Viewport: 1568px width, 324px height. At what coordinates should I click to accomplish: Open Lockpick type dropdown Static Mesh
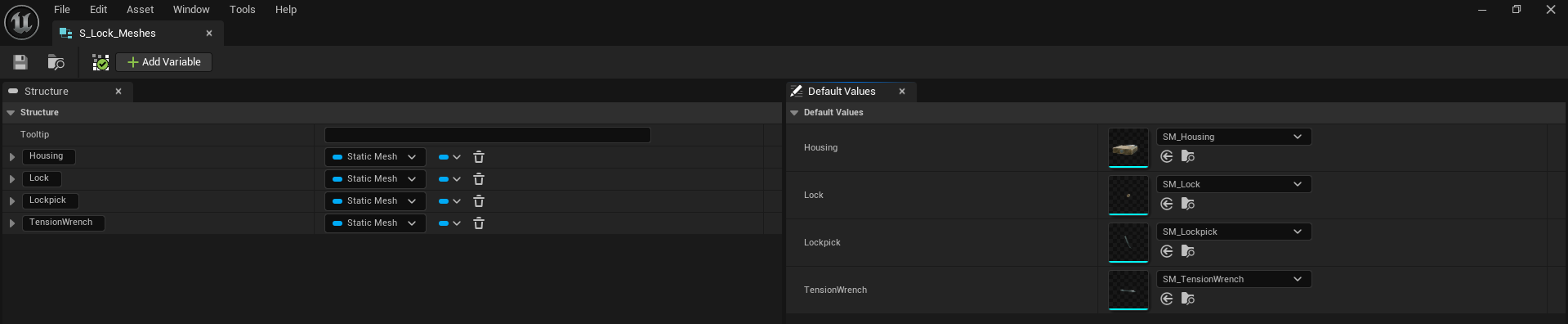pos(375,201)
